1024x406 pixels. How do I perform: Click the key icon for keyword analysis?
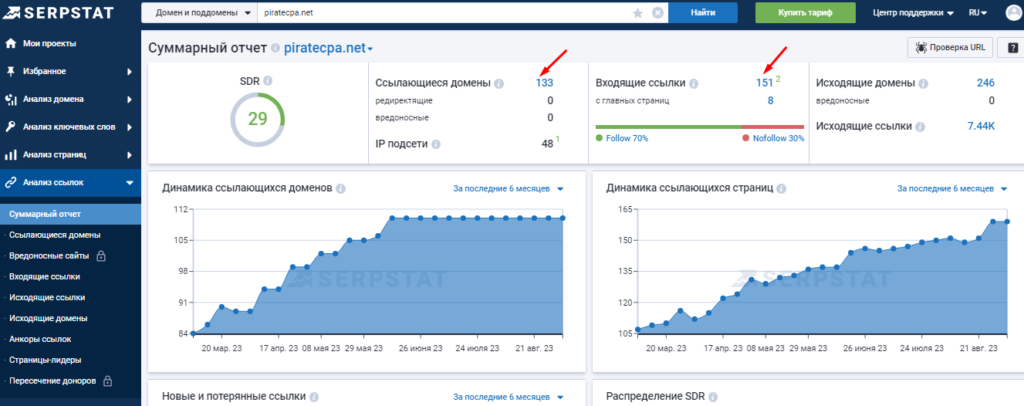10,127
